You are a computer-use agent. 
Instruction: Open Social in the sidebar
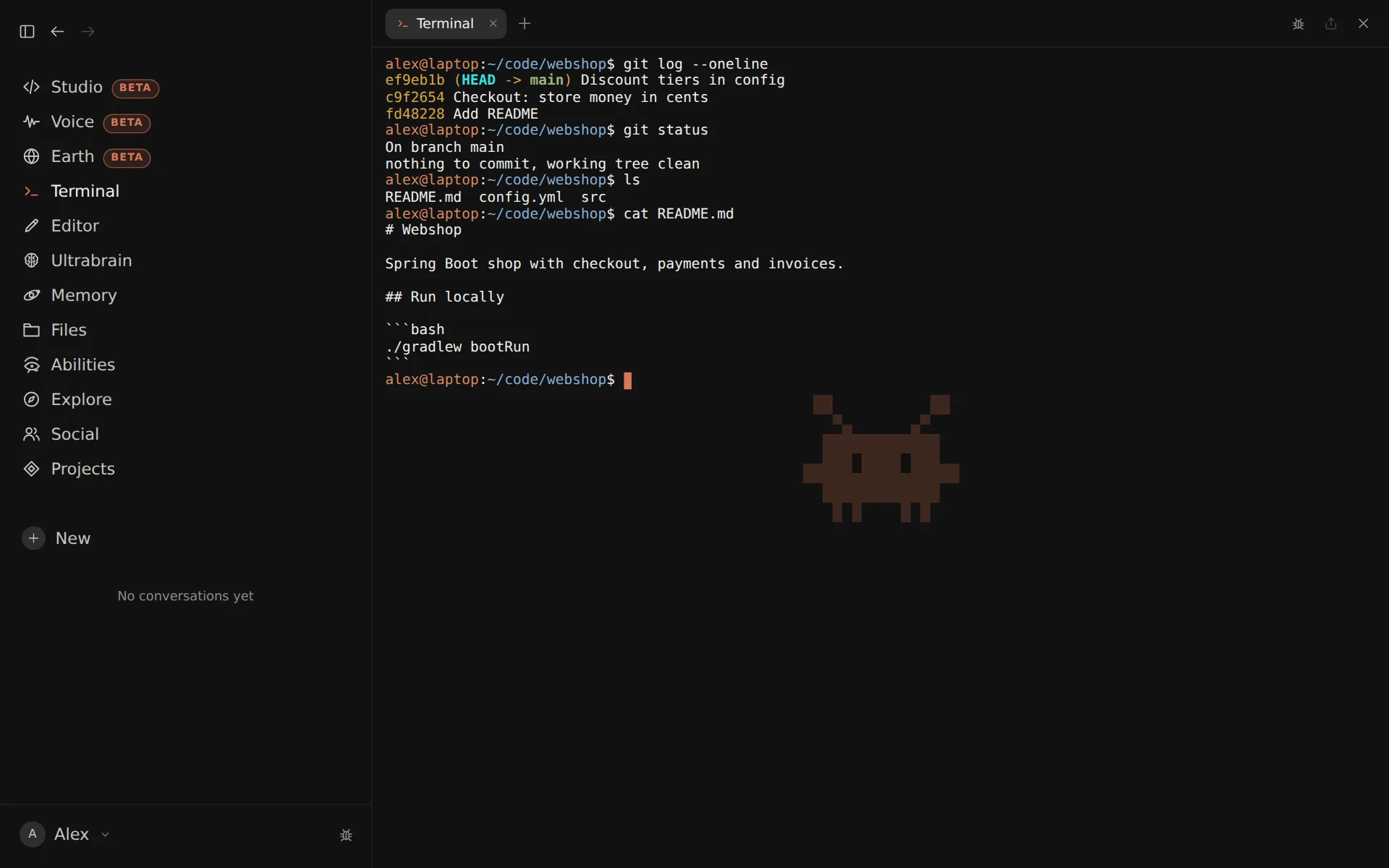pyautogui.click(x=61, y=435)
